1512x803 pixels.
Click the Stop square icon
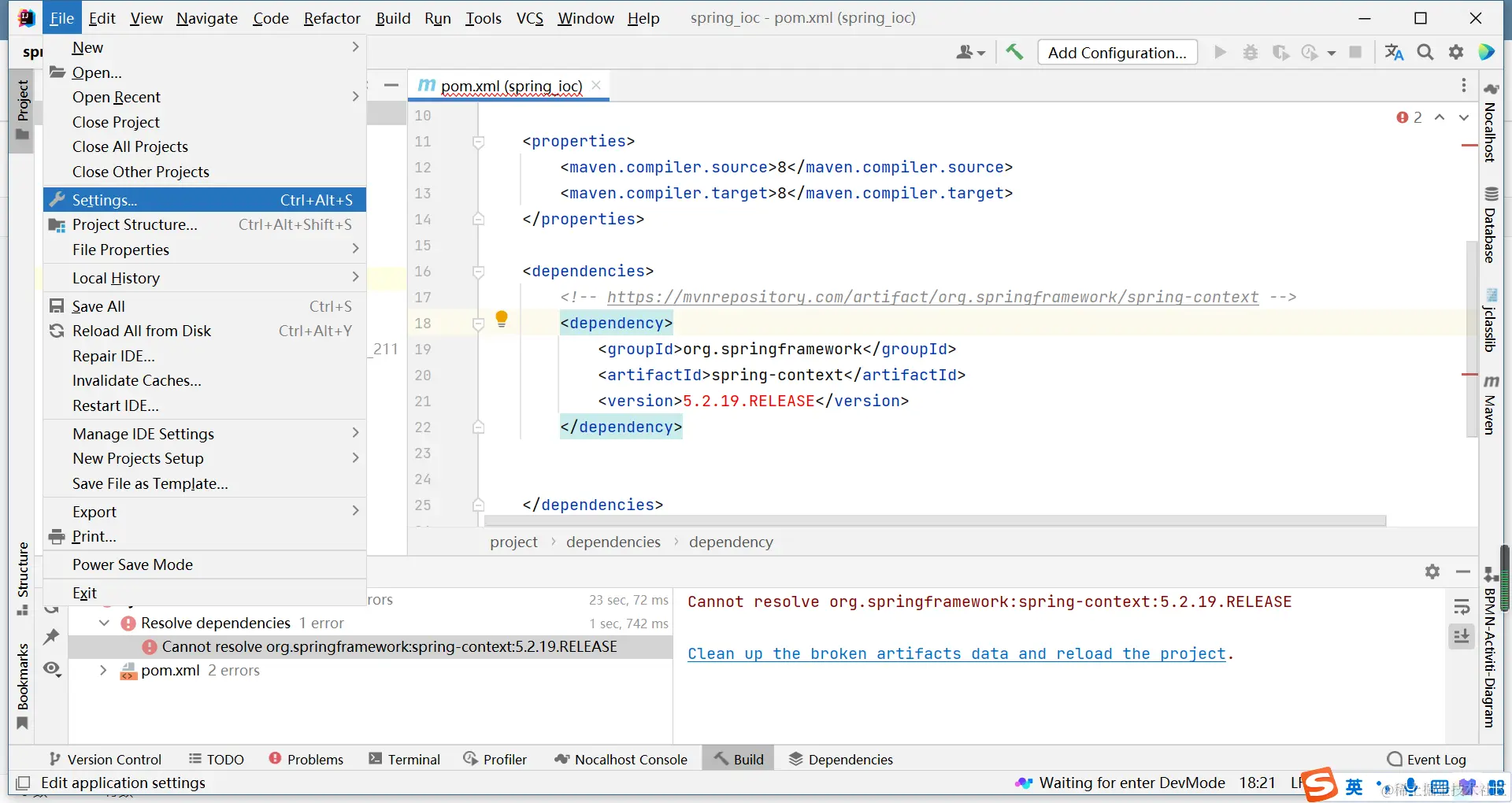(1355, 52)
